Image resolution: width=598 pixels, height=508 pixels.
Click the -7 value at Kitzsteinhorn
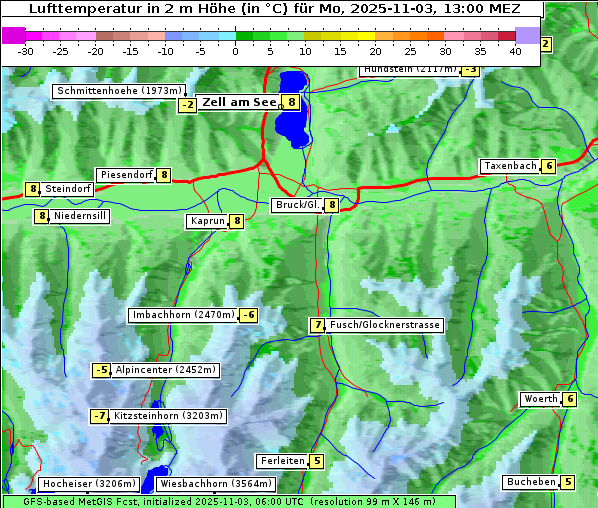tap(100, 416)
